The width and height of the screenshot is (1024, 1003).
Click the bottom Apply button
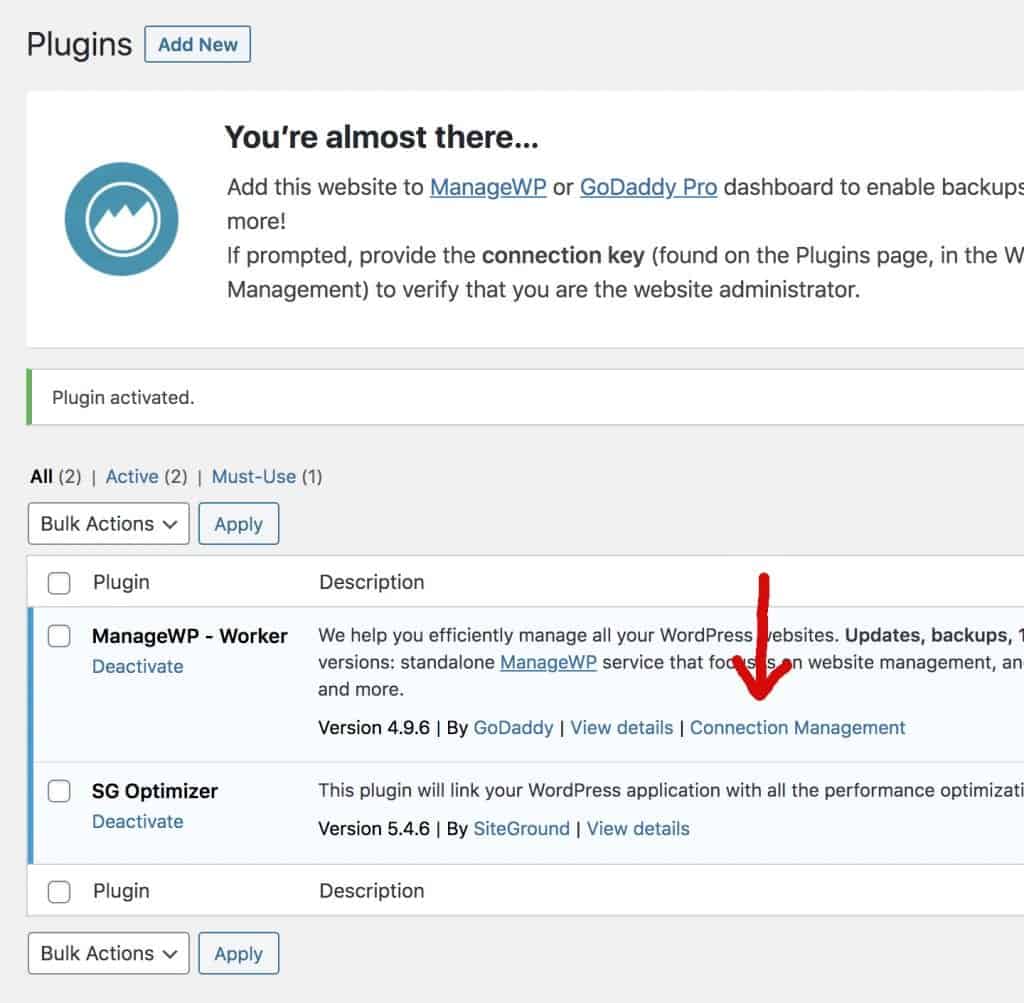[238, 954]
